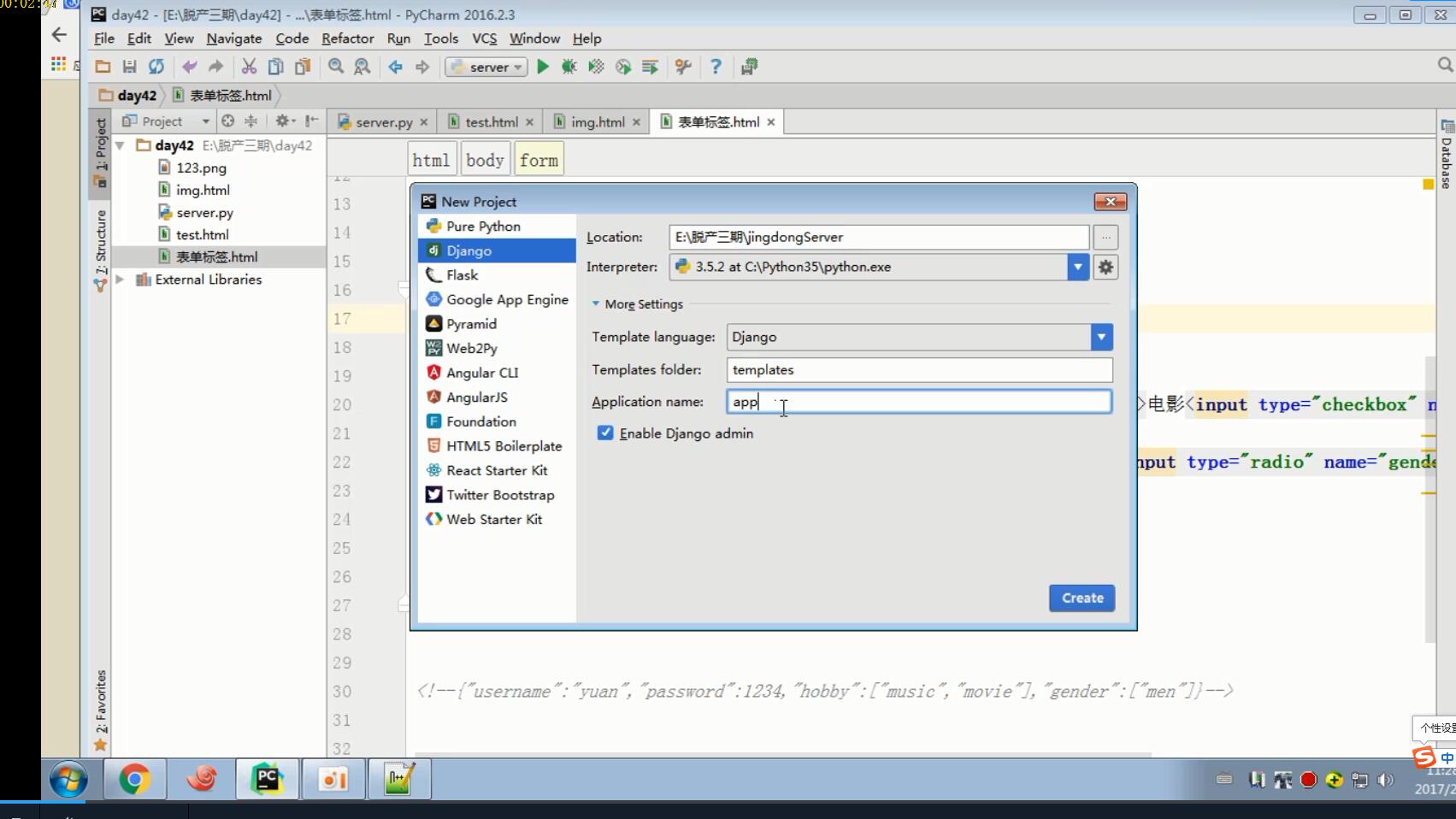The height and width of the screenshot is (819, 1456).
Task: Open the Interpreter dropdown arrow
Action: 1078,267
